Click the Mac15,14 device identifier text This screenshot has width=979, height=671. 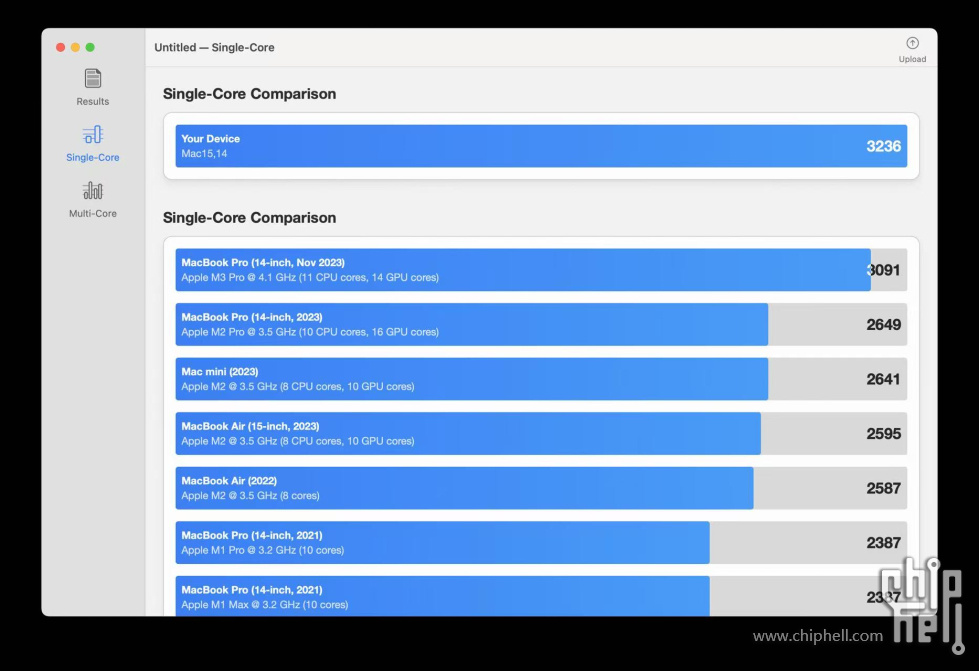[204, 154]
